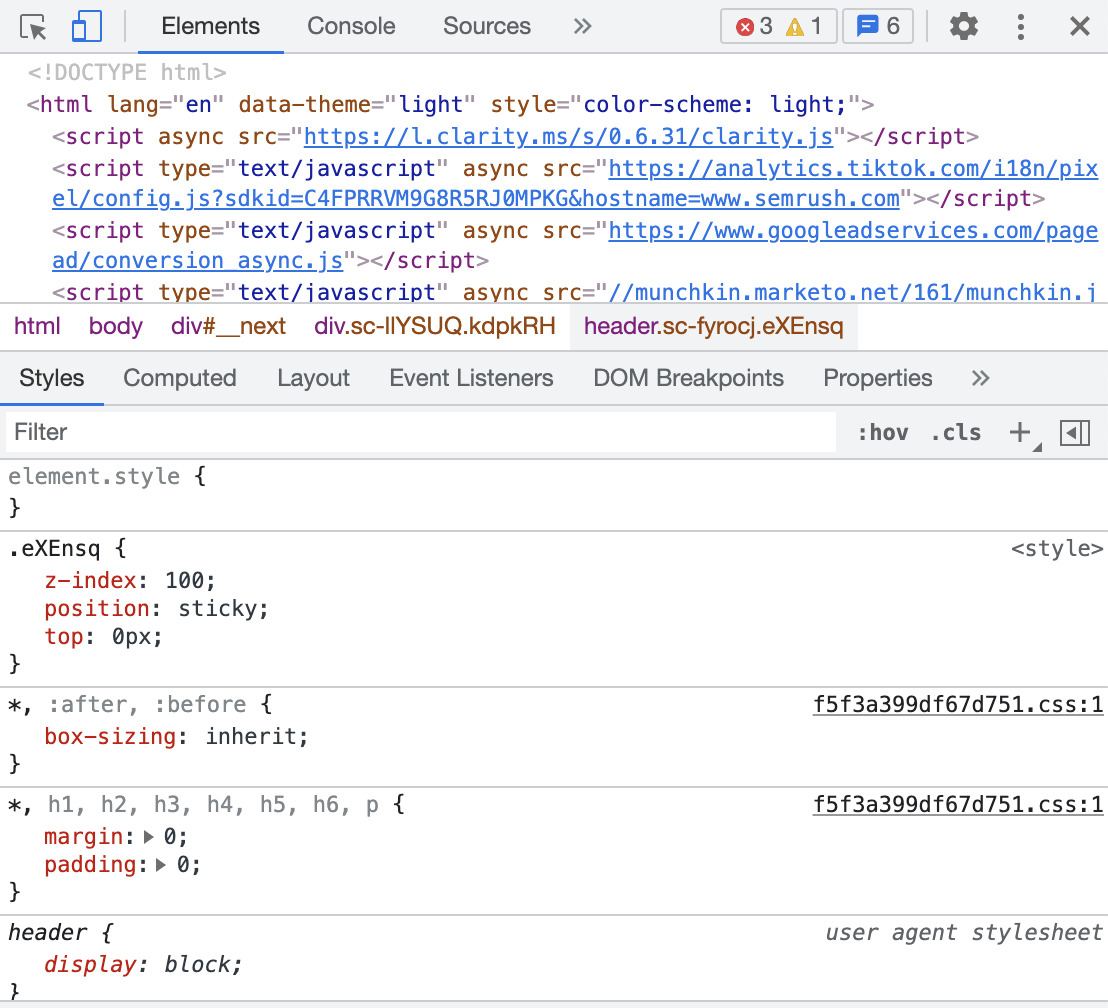Open the three-dot customize DevTools menu
Viewport: 1108px width, 1008px height.
click(x=1021, y=27)
